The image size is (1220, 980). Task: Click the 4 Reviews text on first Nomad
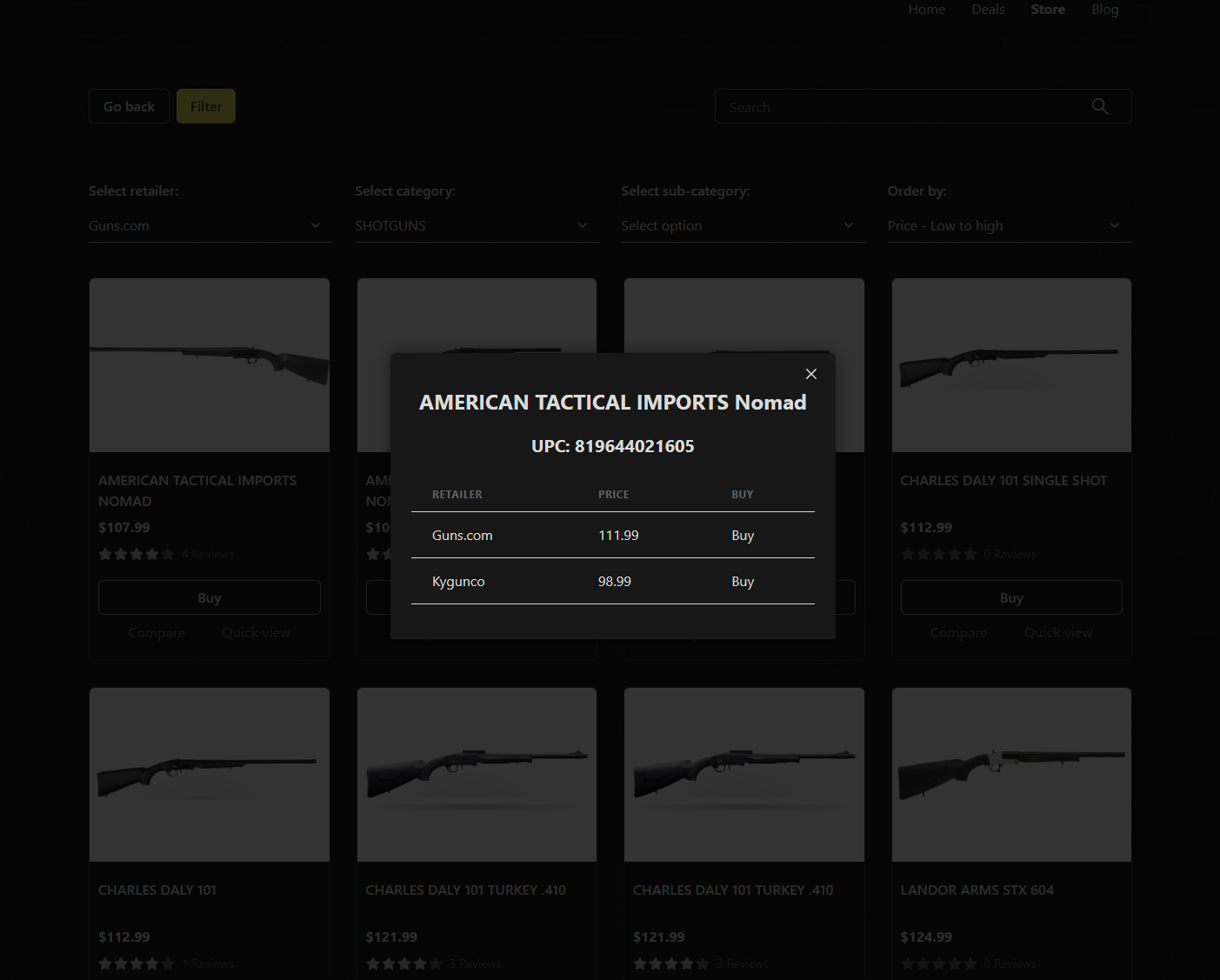click(x=208, y=555)
